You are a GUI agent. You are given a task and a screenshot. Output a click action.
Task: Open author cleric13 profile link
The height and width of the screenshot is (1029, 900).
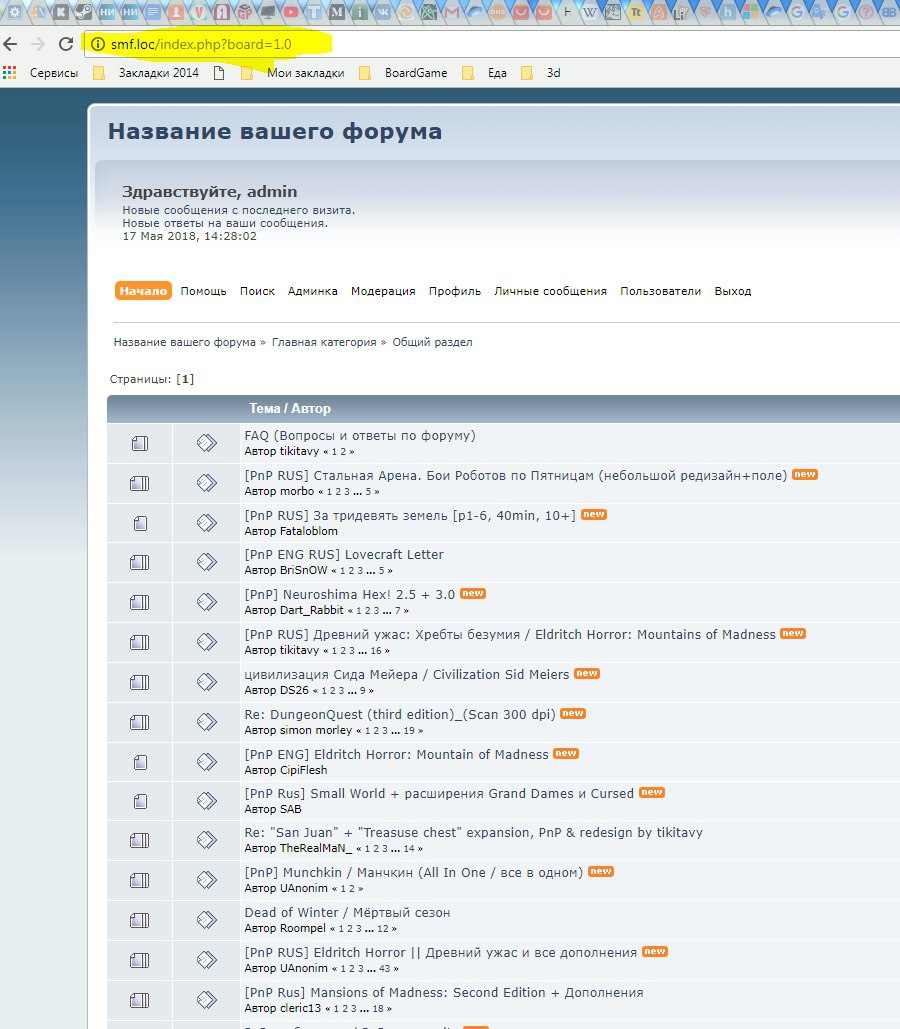(x=301, y=1008)
